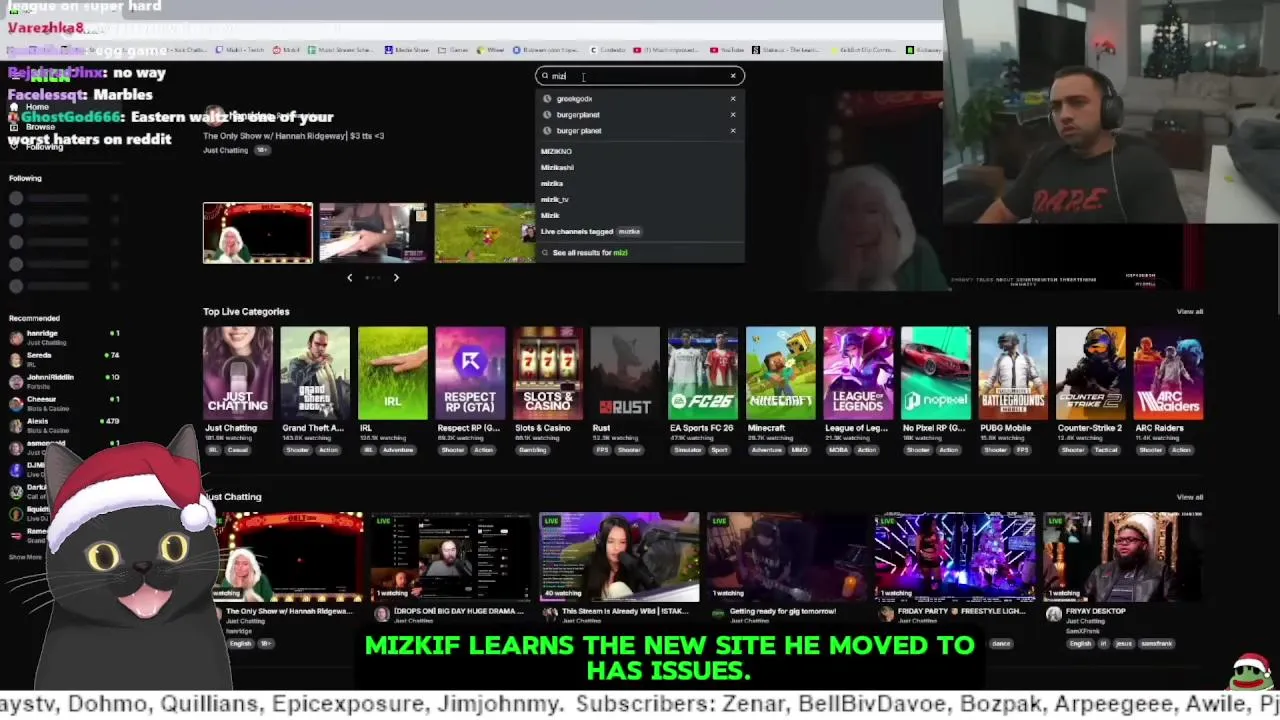1280x720 pixels.
Task: Open recommended channel 'hanridge'
Action: tap(64, 337)
